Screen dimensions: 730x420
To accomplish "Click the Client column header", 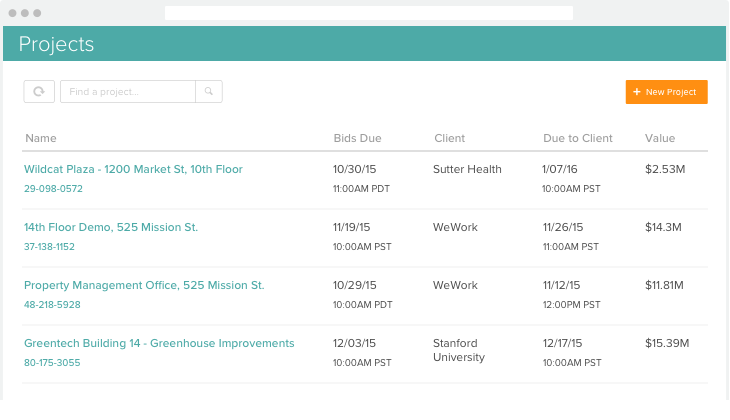I will (x=450, y=138).
